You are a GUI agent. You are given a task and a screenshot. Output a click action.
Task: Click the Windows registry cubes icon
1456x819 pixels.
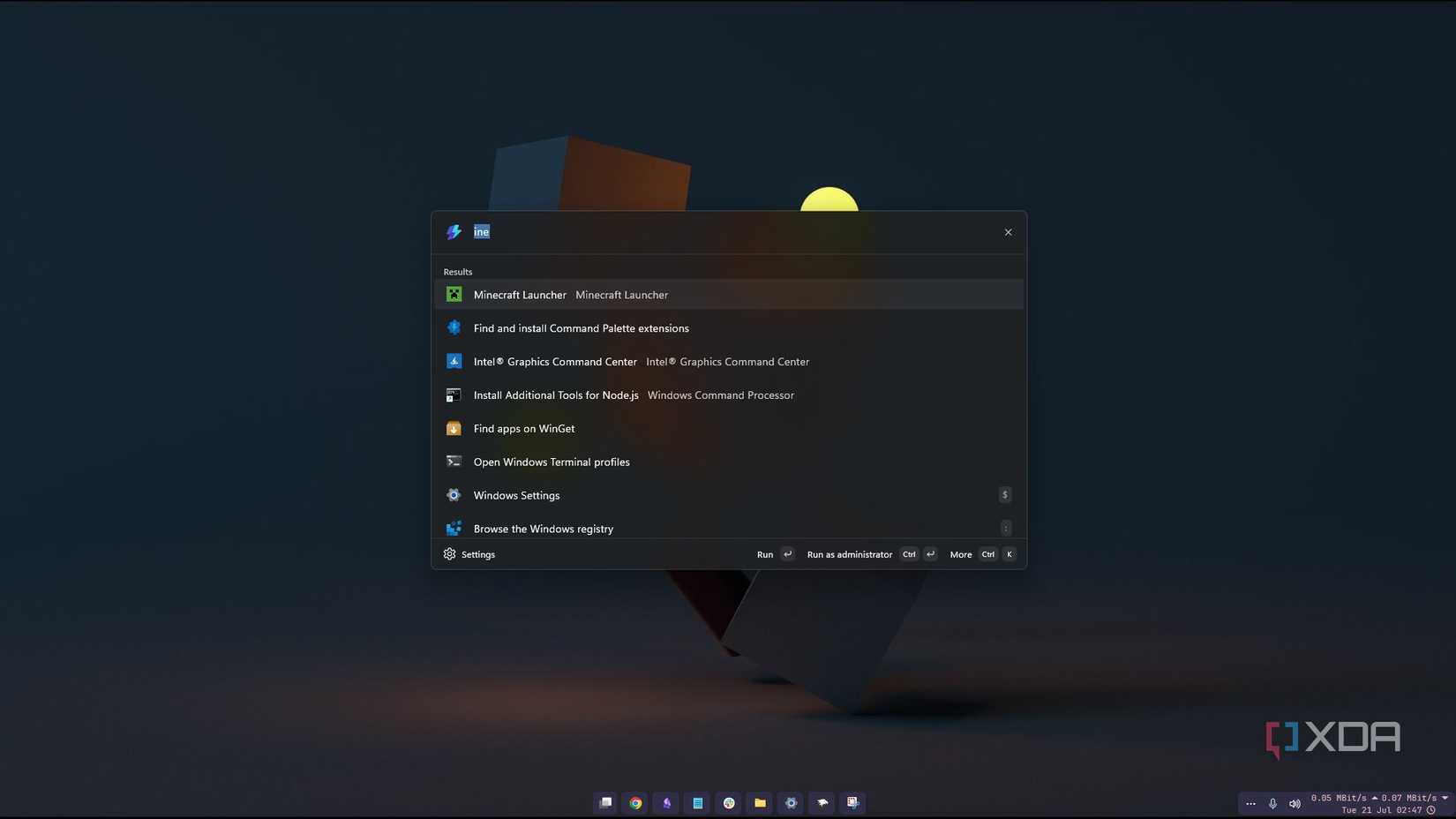point(454,529)
